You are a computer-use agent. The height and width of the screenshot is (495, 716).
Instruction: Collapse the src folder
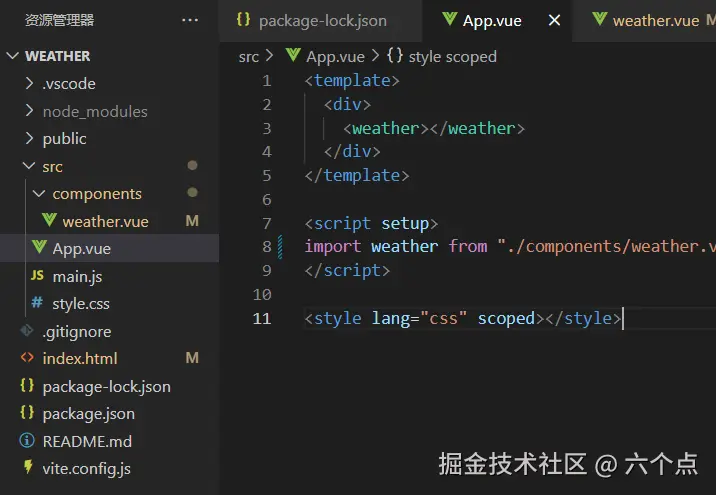(x=29, y=166)
